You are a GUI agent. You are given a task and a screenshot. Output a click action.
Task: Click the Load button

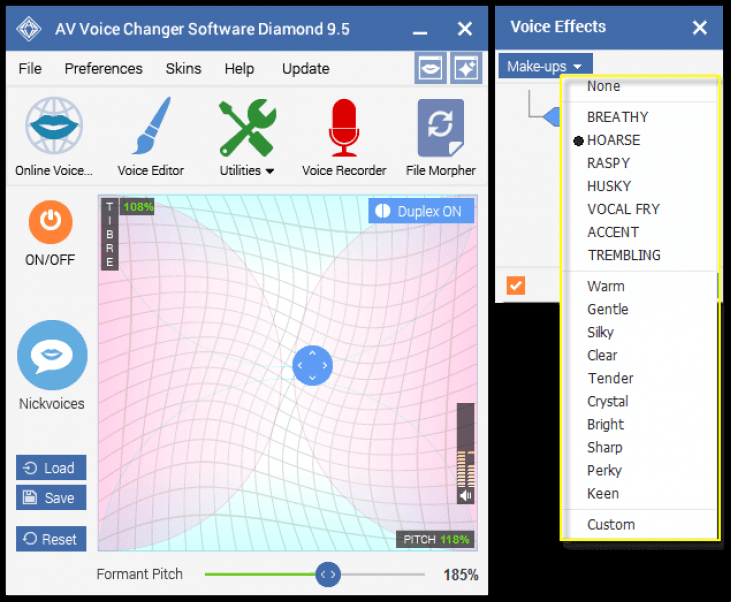point(51,467)
